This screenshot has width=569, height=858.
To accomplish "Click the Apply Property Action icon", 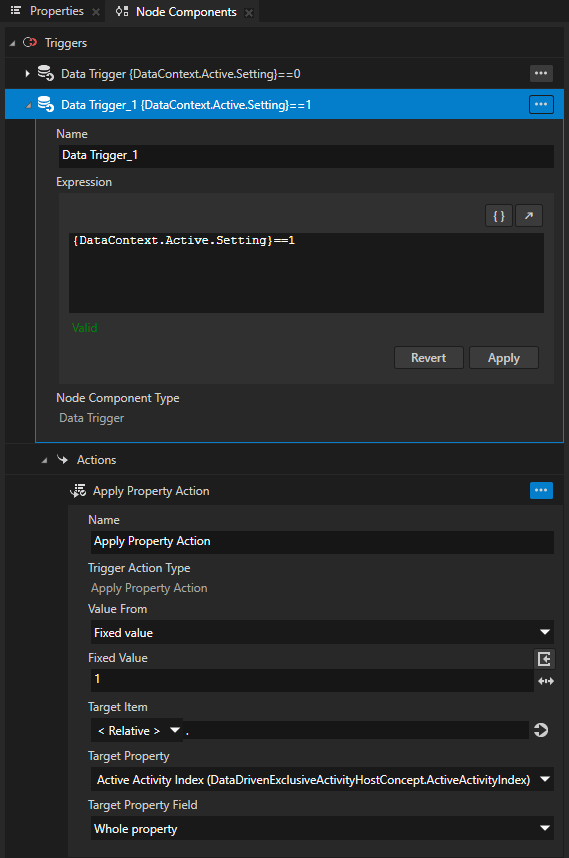I will tap(78, 491).
